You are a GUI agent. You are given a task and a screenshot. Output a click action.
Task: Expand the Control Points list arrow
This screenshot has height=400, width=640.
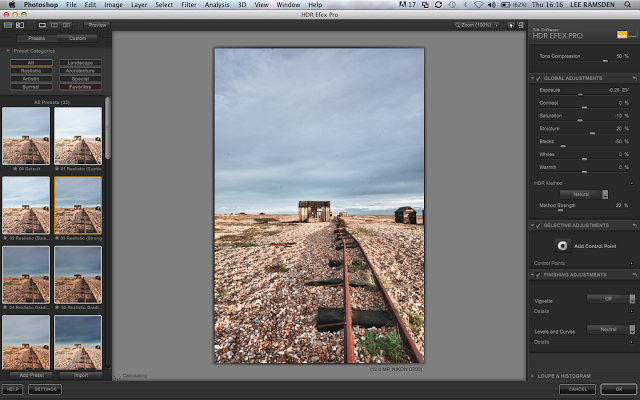(631, 263)
